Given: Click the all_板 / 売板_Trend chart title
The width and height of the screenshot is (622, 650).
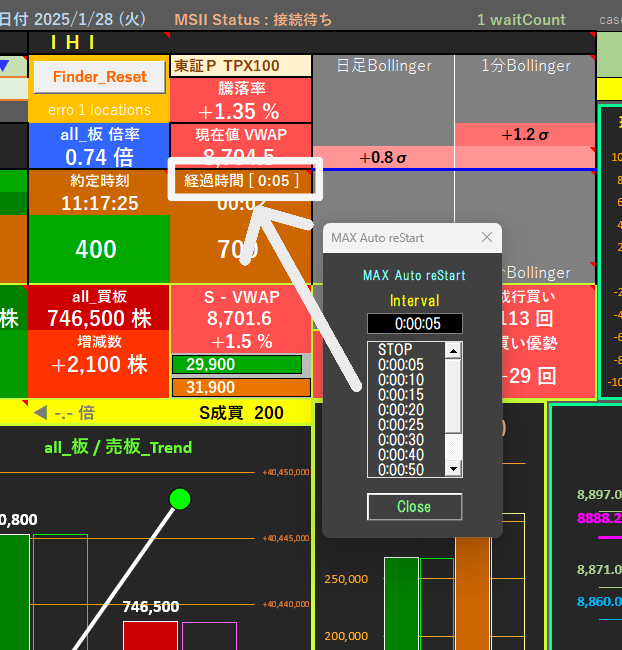Looking at the screenshot, I should (x=118, y=447).
